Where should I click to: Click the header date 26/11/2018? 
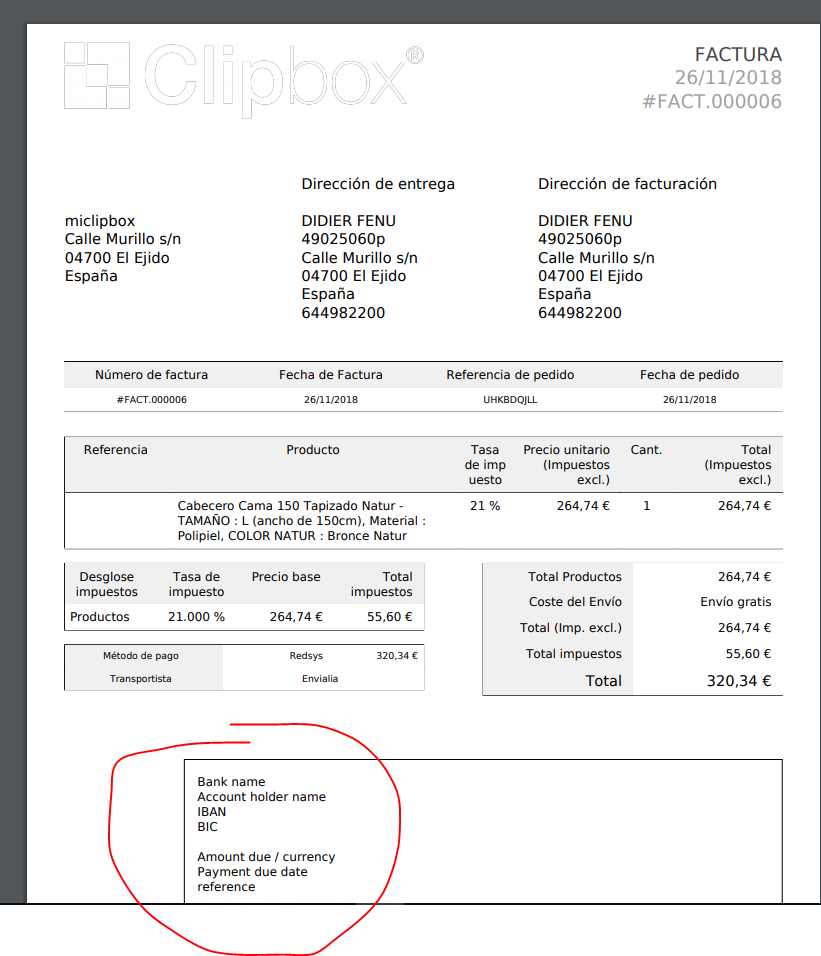pos(728,78)
